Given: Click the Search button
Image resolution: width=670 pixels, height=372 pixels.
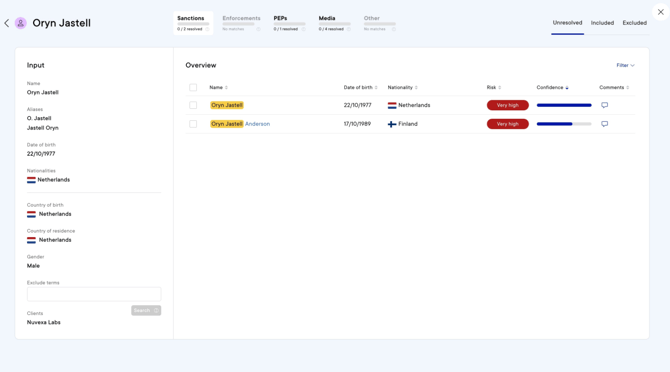Looking at the screenshot, I should 146,310.
